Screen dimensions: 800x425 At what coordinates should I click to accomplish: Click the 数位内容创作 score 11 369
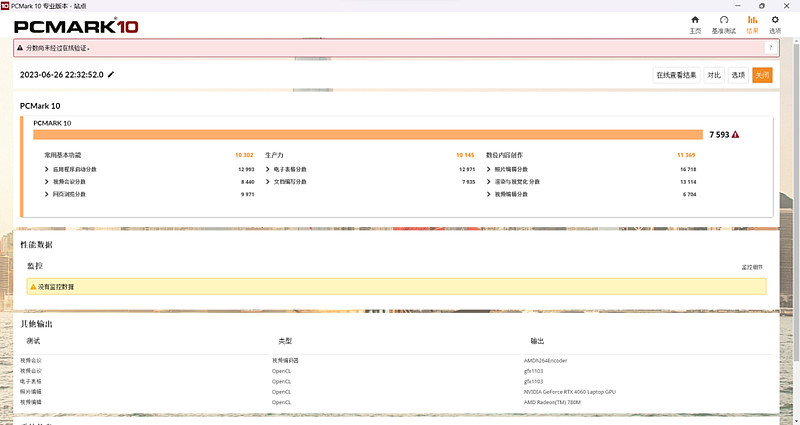pos(686,155)
